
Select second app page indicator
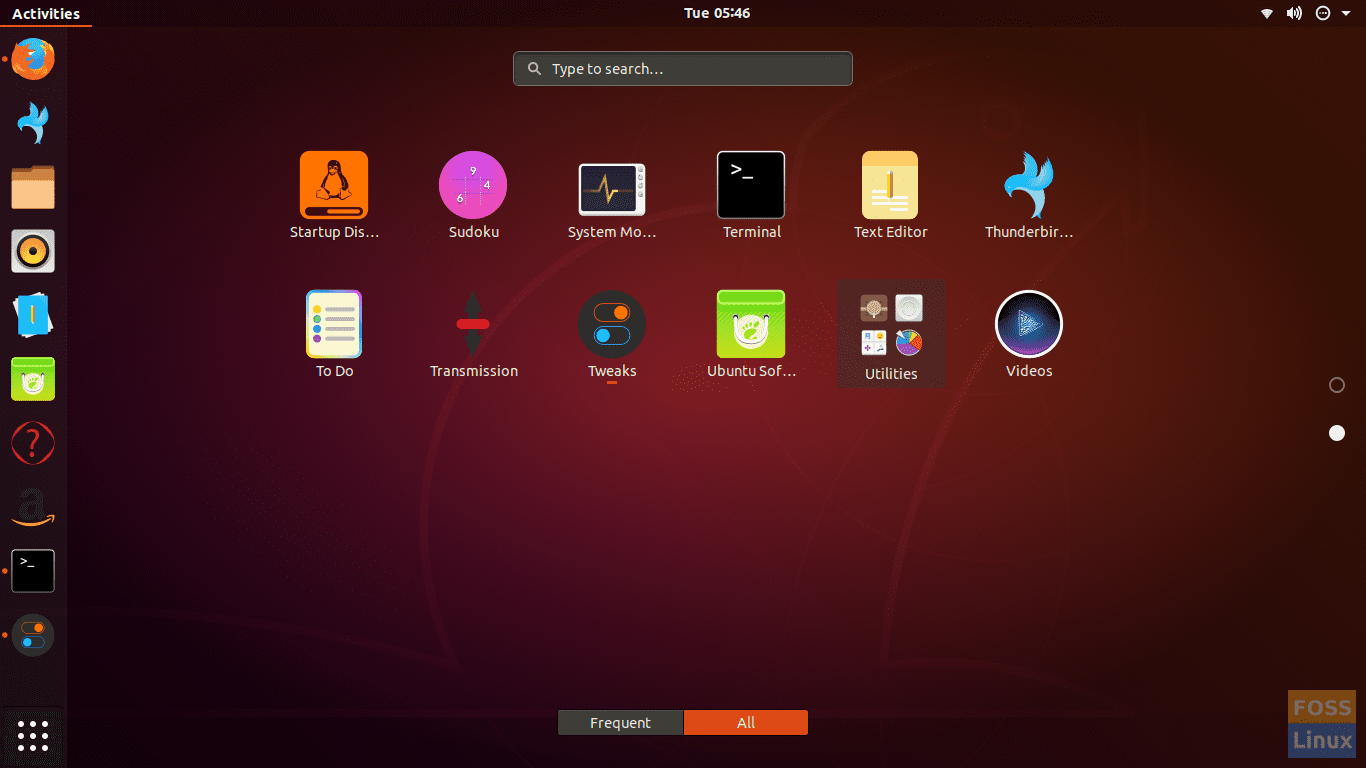pos(1337,433)
